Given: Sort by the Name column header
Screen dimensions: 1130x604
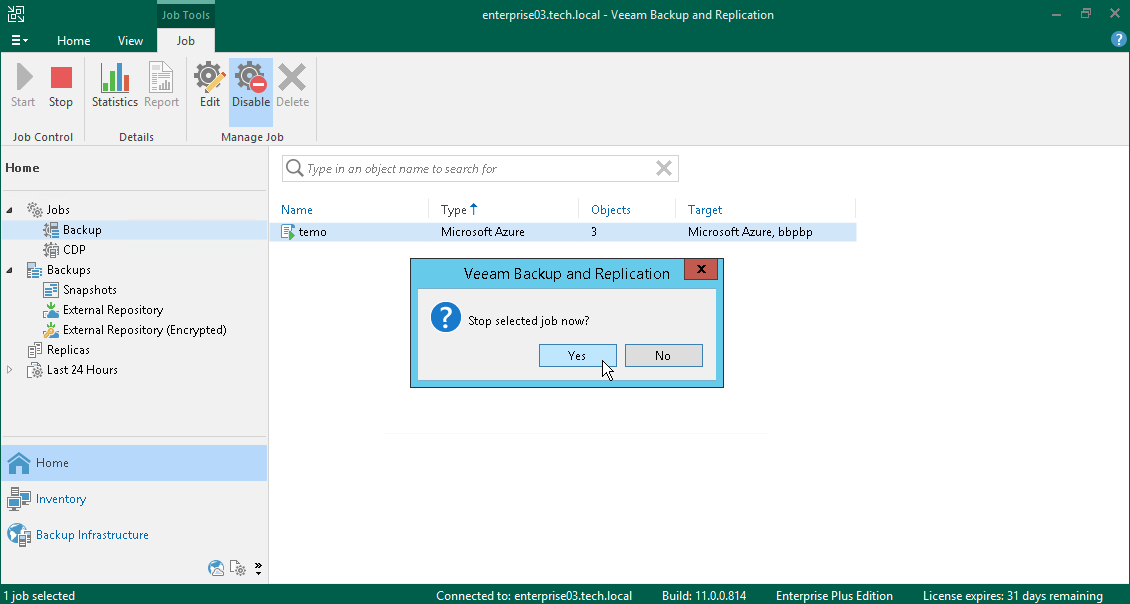Looking at the screenshot, I should 296,210.
